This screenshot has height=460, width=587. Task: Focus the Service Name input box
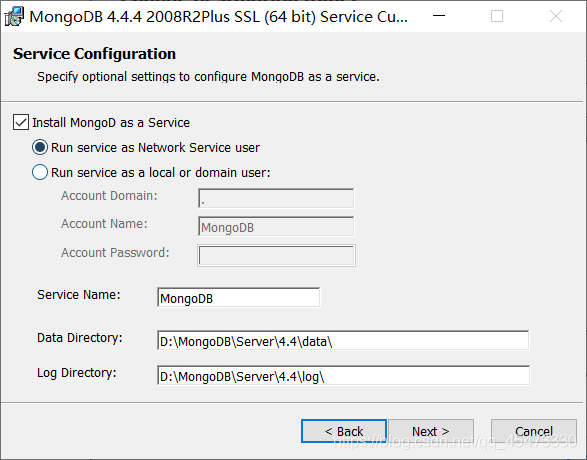click(x=238, y=298)
